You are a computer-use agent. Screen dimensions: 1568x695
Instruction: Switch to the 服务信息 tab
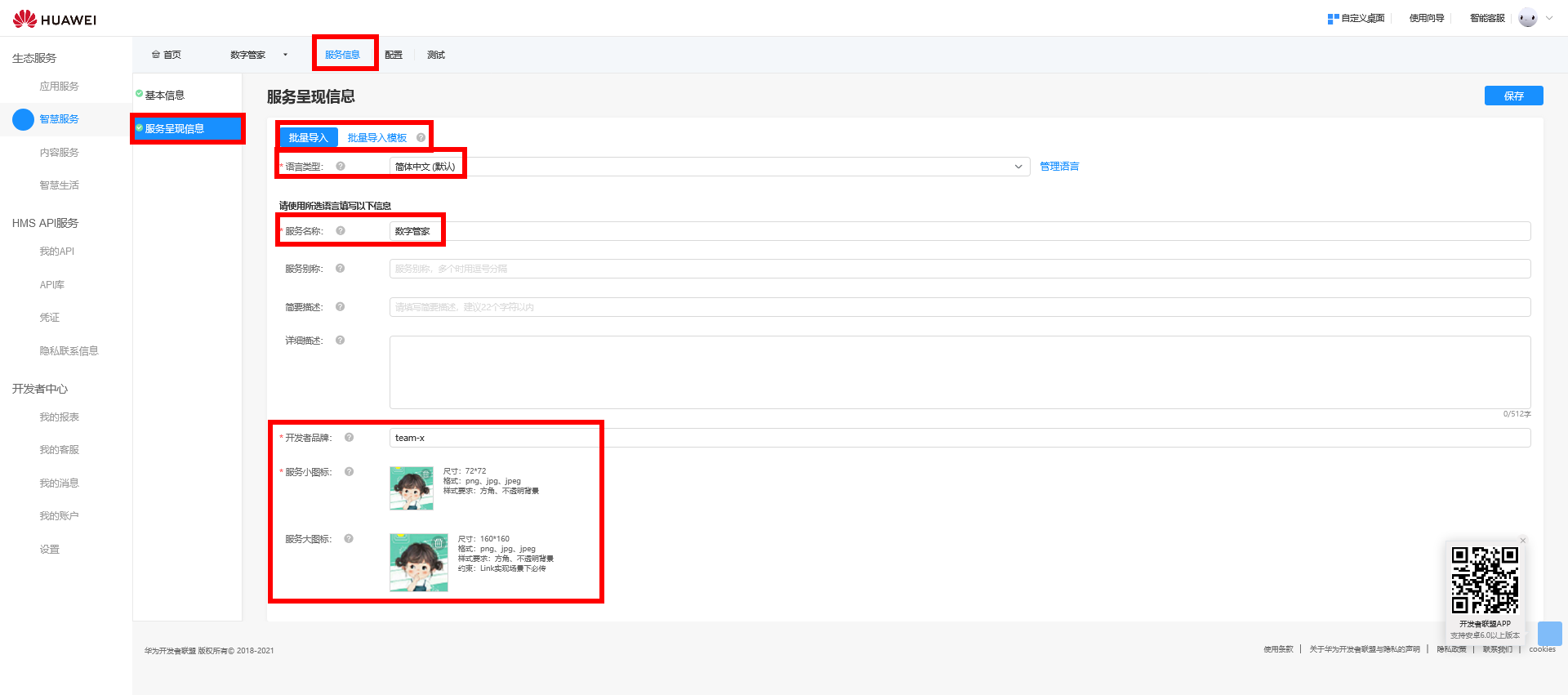click(x=342, y=55)
